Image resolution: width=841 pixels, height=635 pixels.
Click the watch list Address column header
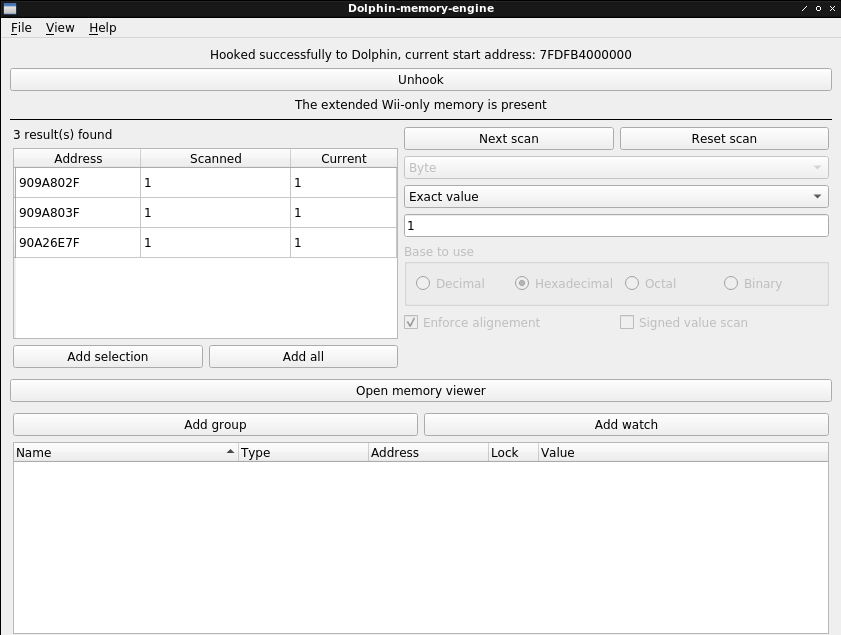coord(429,453)
